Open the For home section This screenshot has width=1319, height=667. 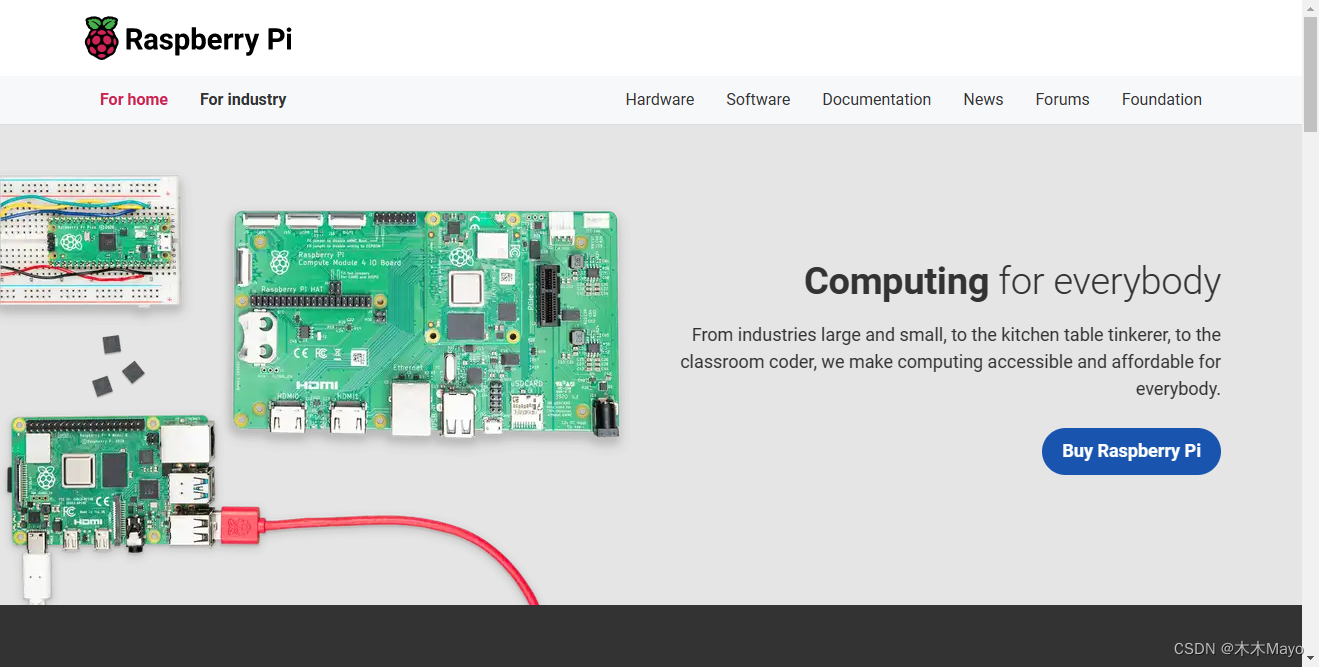[x=134, y=100]
